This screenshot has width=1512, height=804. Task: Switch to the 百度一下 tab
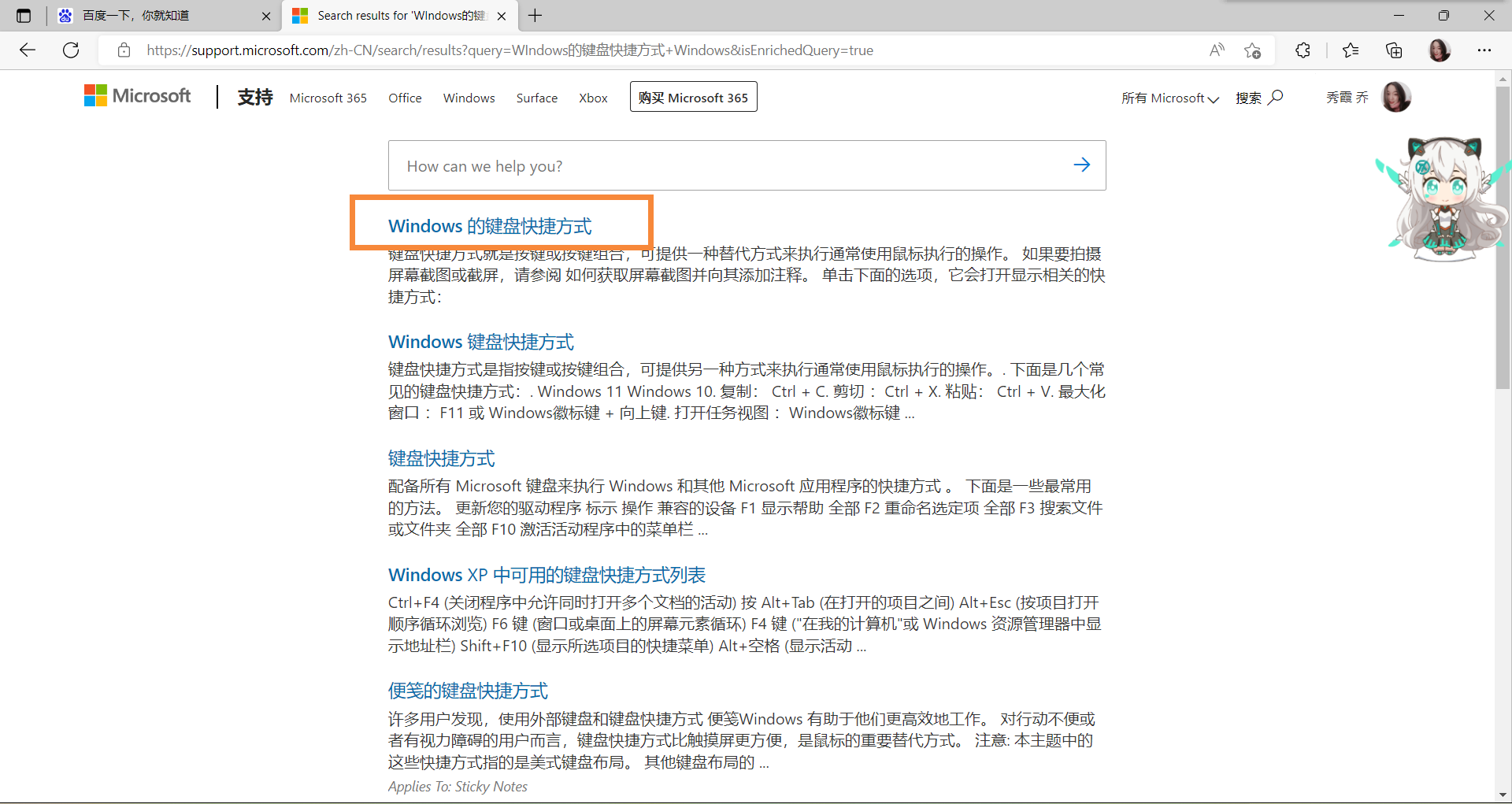[x=163, y=16]
